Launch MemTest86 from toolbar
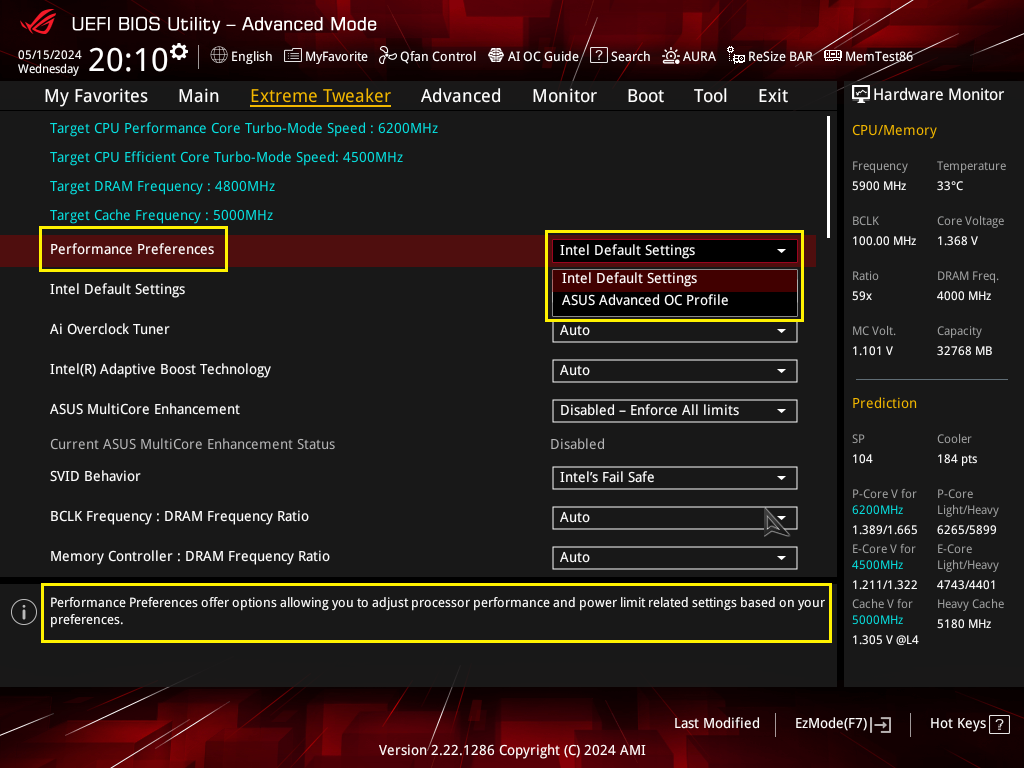The height and width of the screenshot is (768, 1024). (x=868, y=57)
